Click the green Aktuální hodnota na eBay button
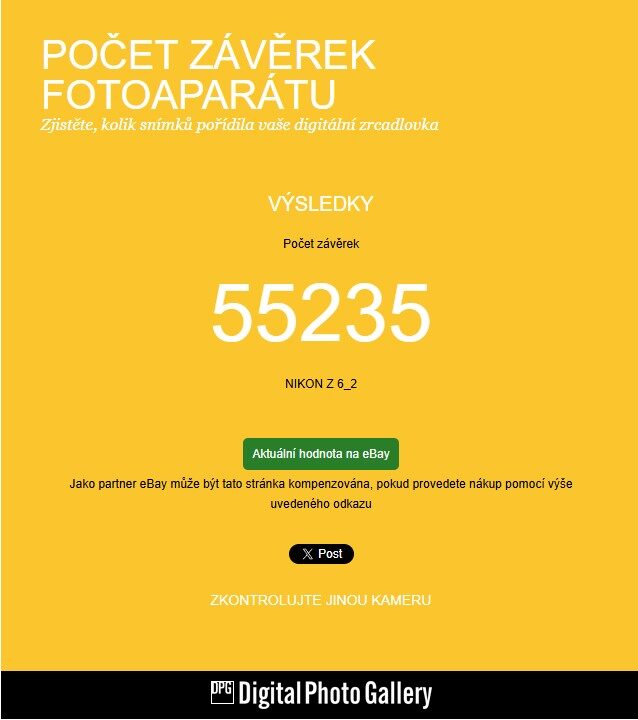Viewport: 638px width, 720px height. click(321, 454)
